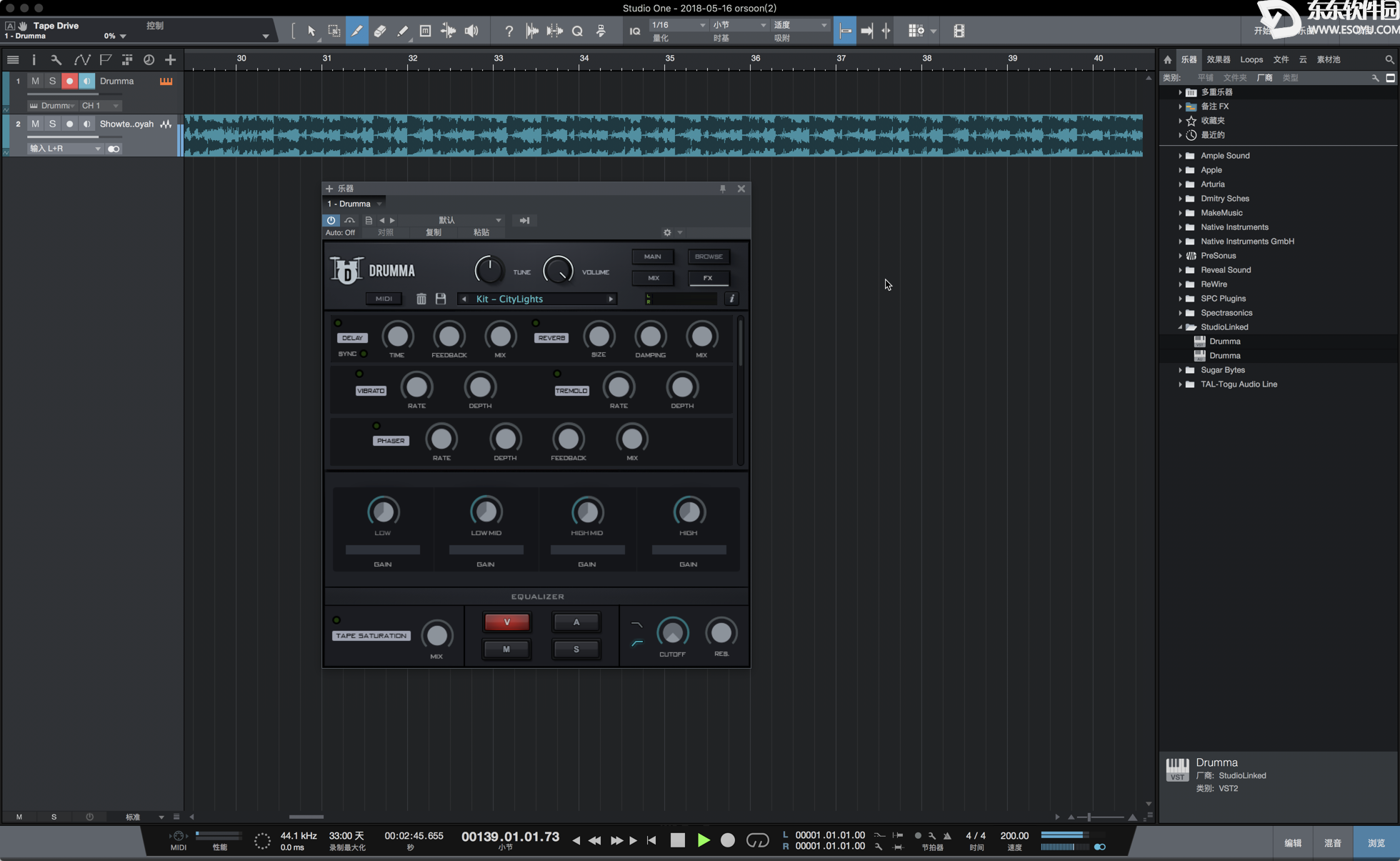The image size is (1400, 861).
Task: Enable the REVERB effect button
Action: [x=551, y=337]
